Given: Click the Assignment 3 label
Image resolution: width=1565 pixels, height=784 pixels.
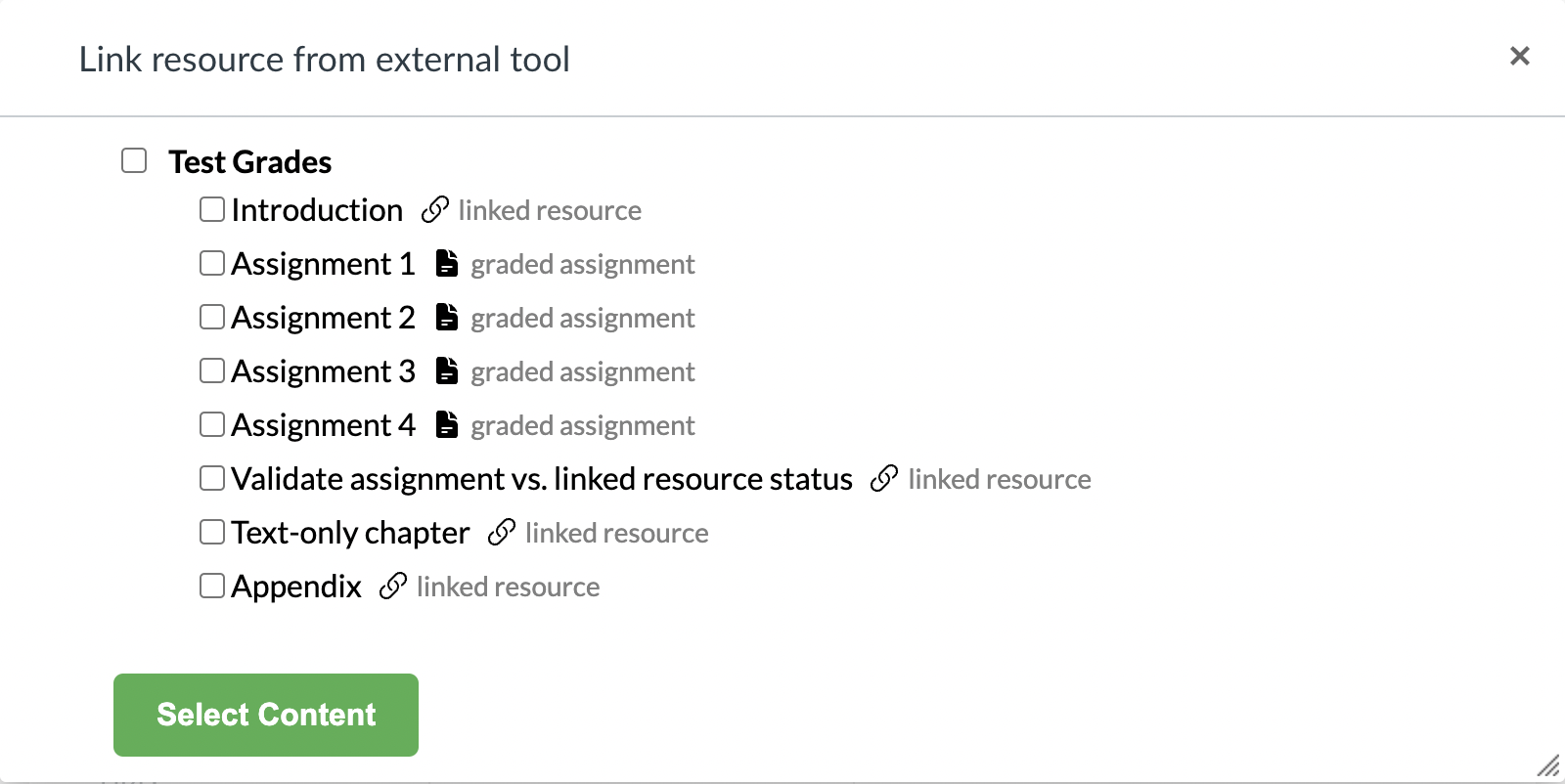Looking at the screenshot, I should click(x=324, y=371).
